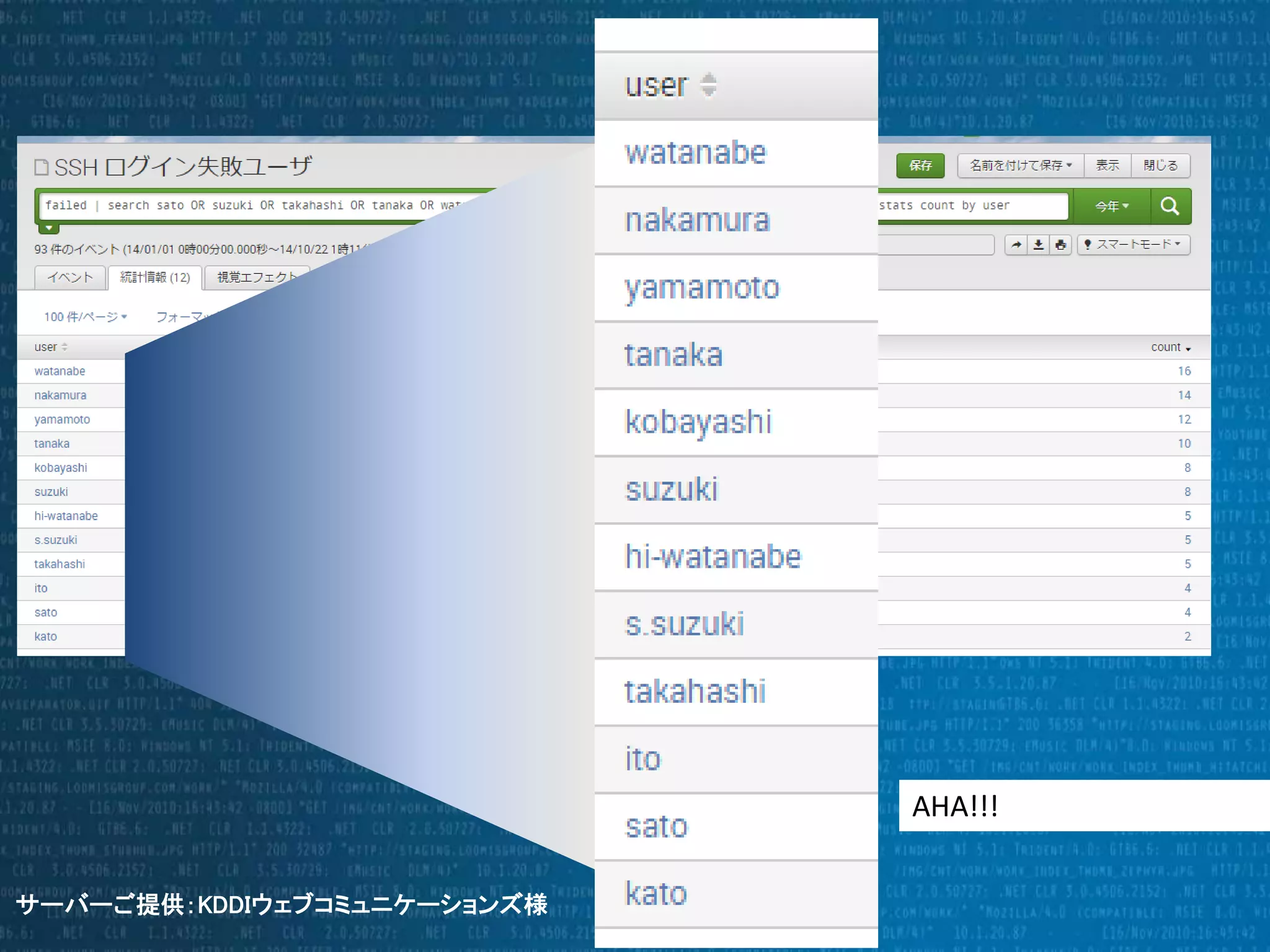Click s.suzuki in the small results table
1270x952 pixels.
click(x=56, y=540)
